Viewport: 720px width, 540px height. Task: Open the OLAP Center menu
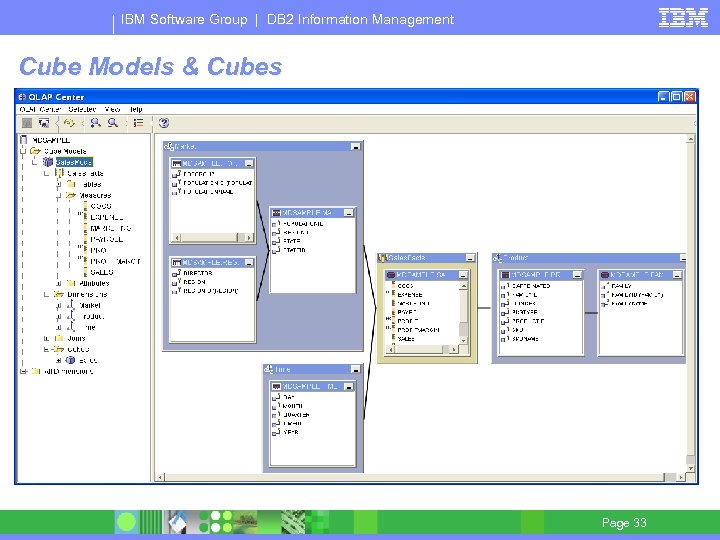click(40, 109)
